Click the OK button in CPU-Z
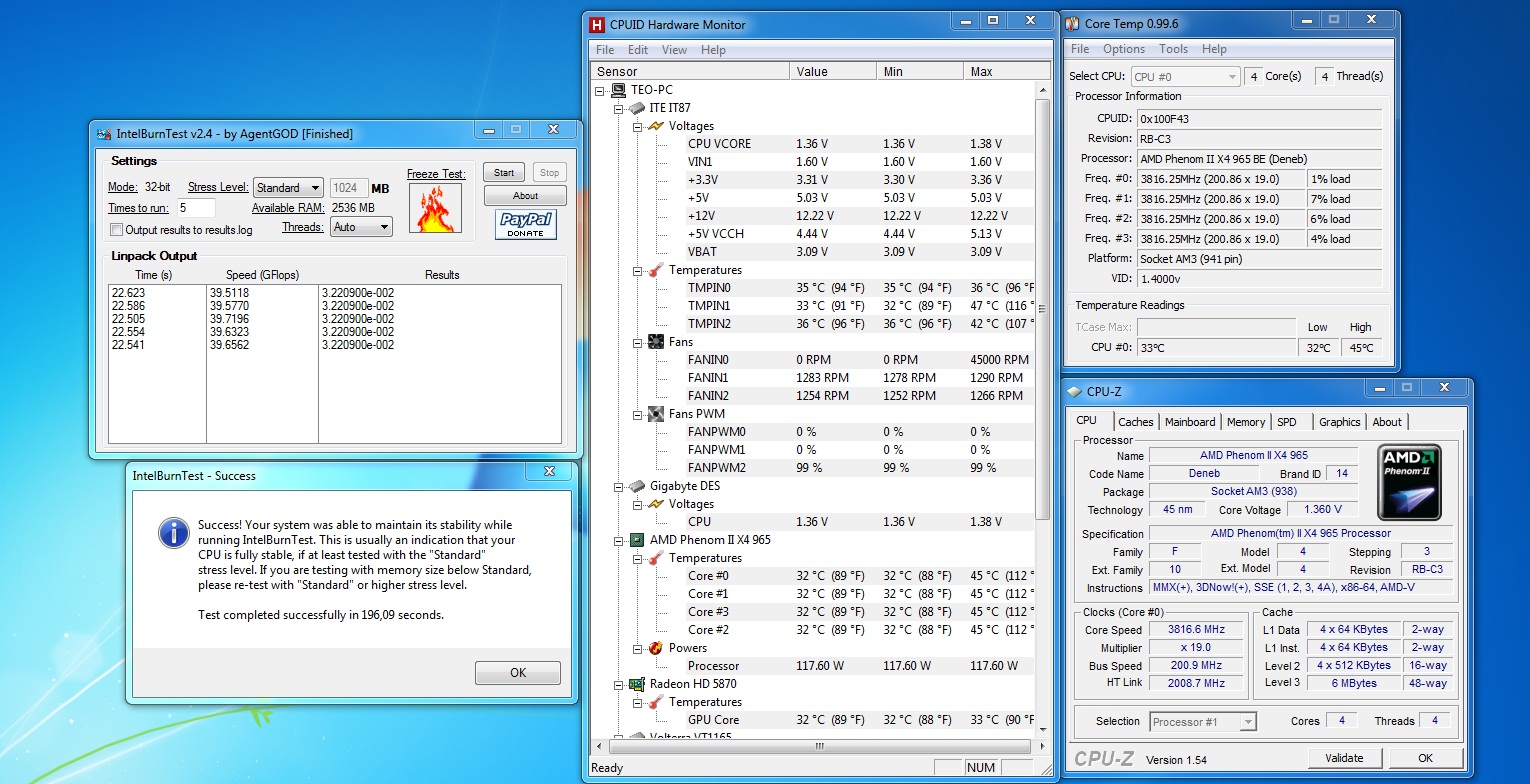Screen dimensions: 1530x784 1425,758
